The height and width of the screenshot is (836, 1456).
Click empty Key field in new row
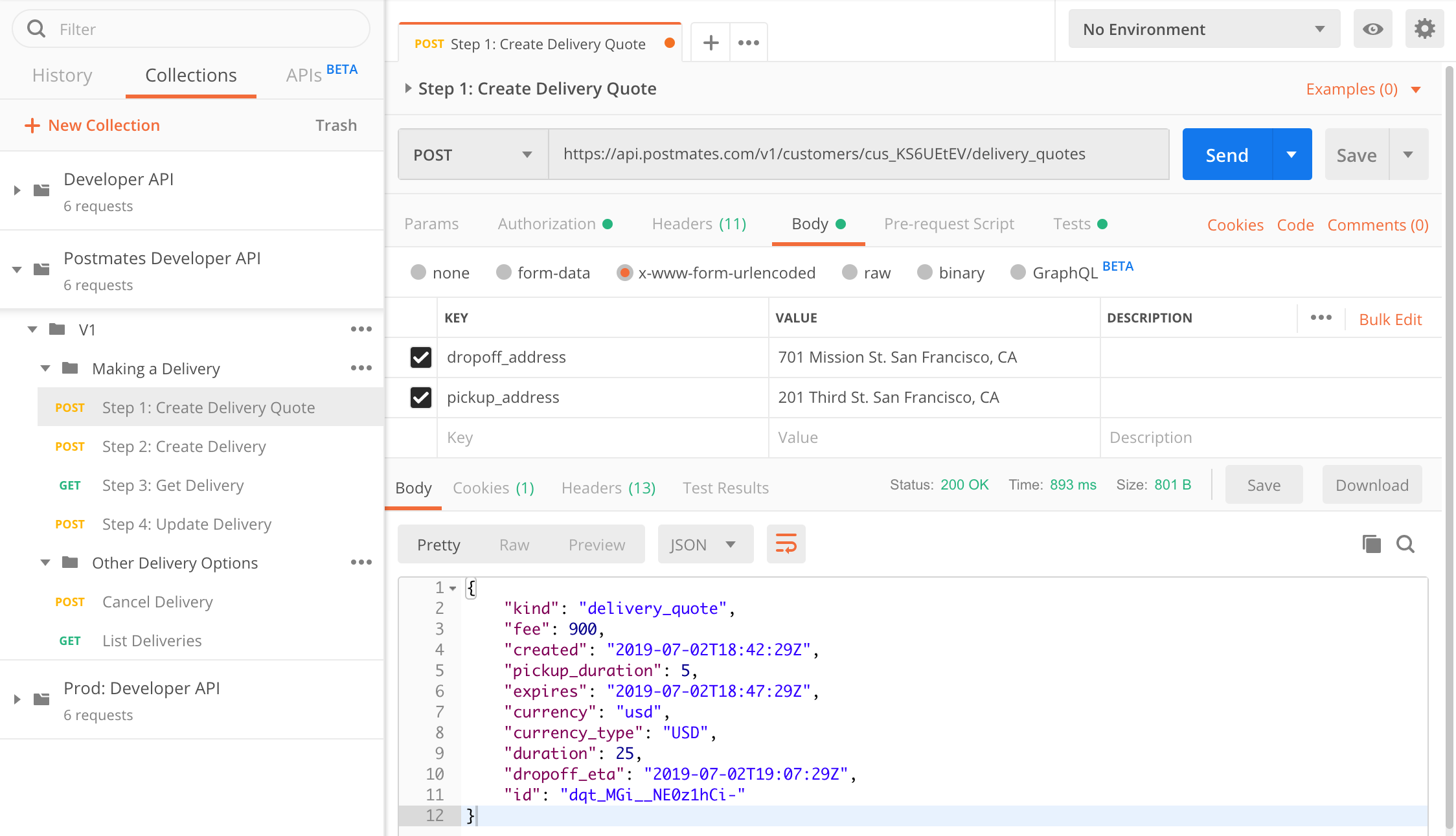[603, 437]
